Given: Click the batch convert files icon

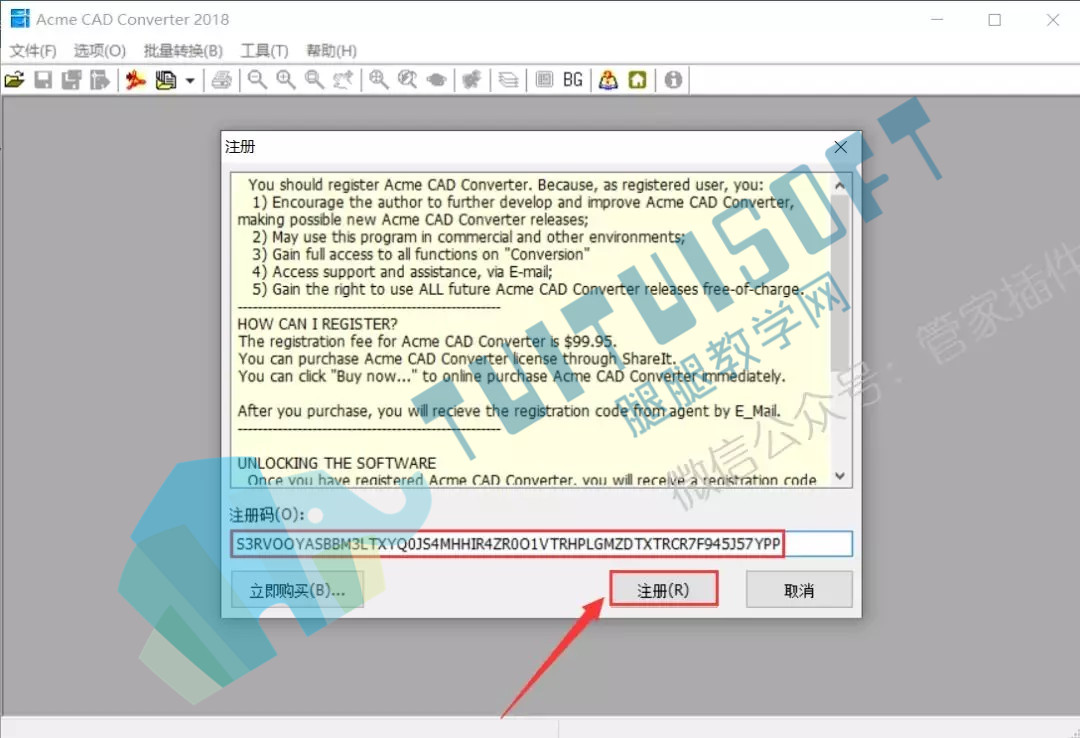Looking at the screenshot, I should pyautogui.click(x=165, y=80).
